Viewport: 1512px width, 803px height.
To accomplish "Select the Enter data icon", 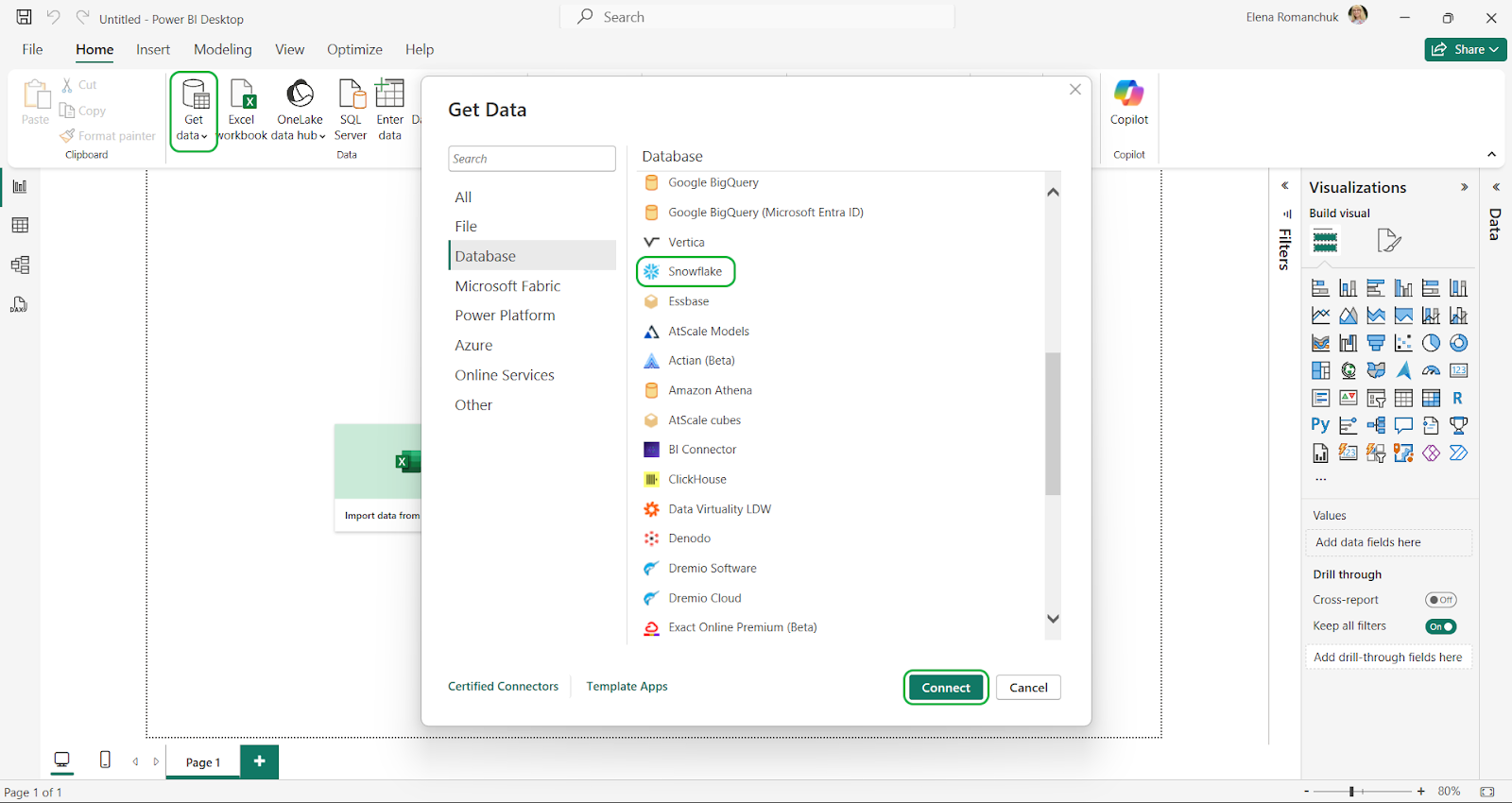I will [389, 96].
